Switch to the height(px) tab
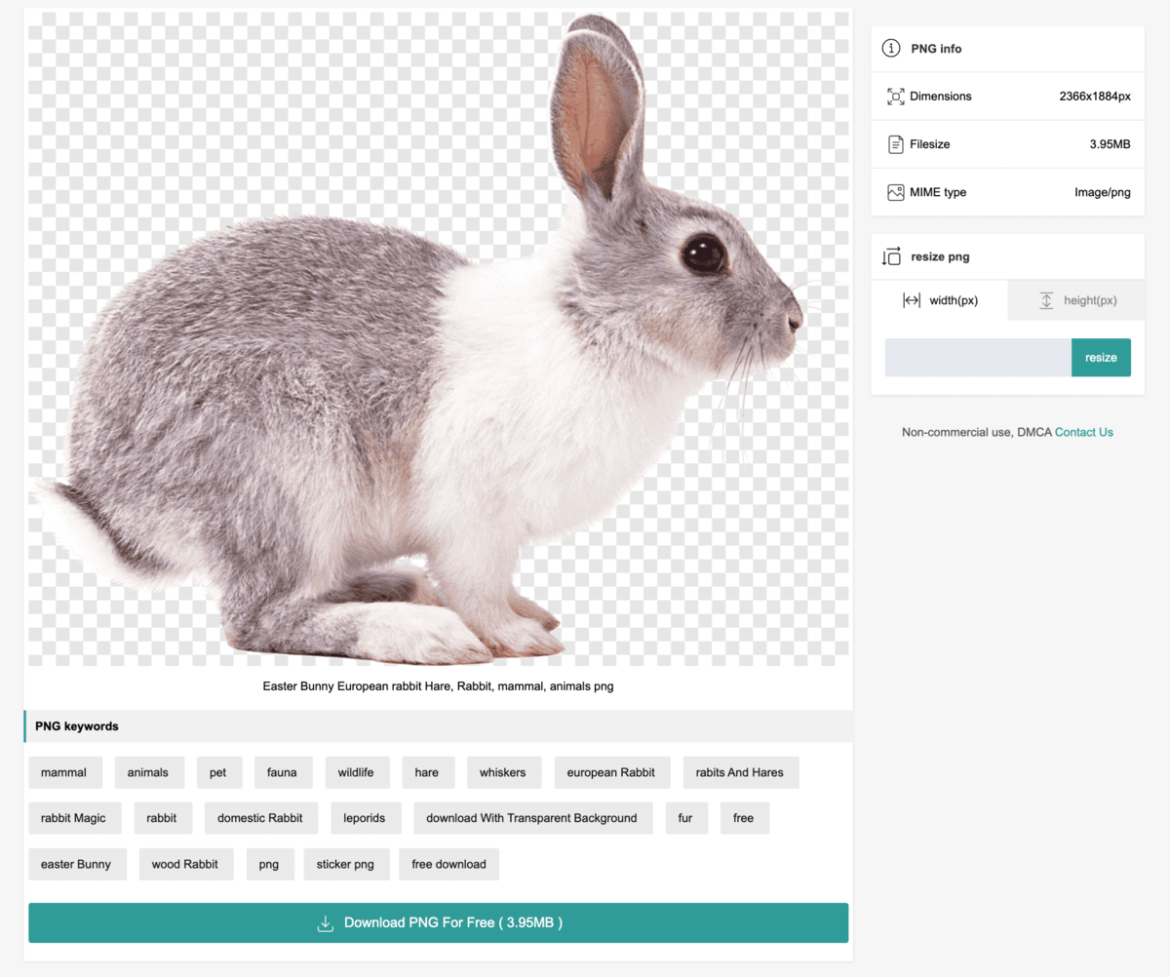This screenshot has width=1170, height=977. tap(1076, 300)
